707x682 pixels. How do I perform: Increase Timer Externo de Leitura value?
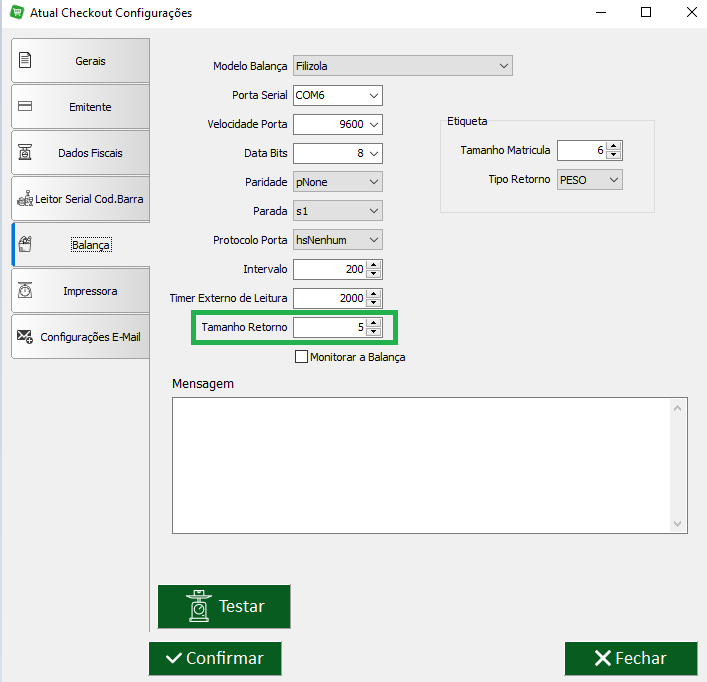(x=374, y=294)
